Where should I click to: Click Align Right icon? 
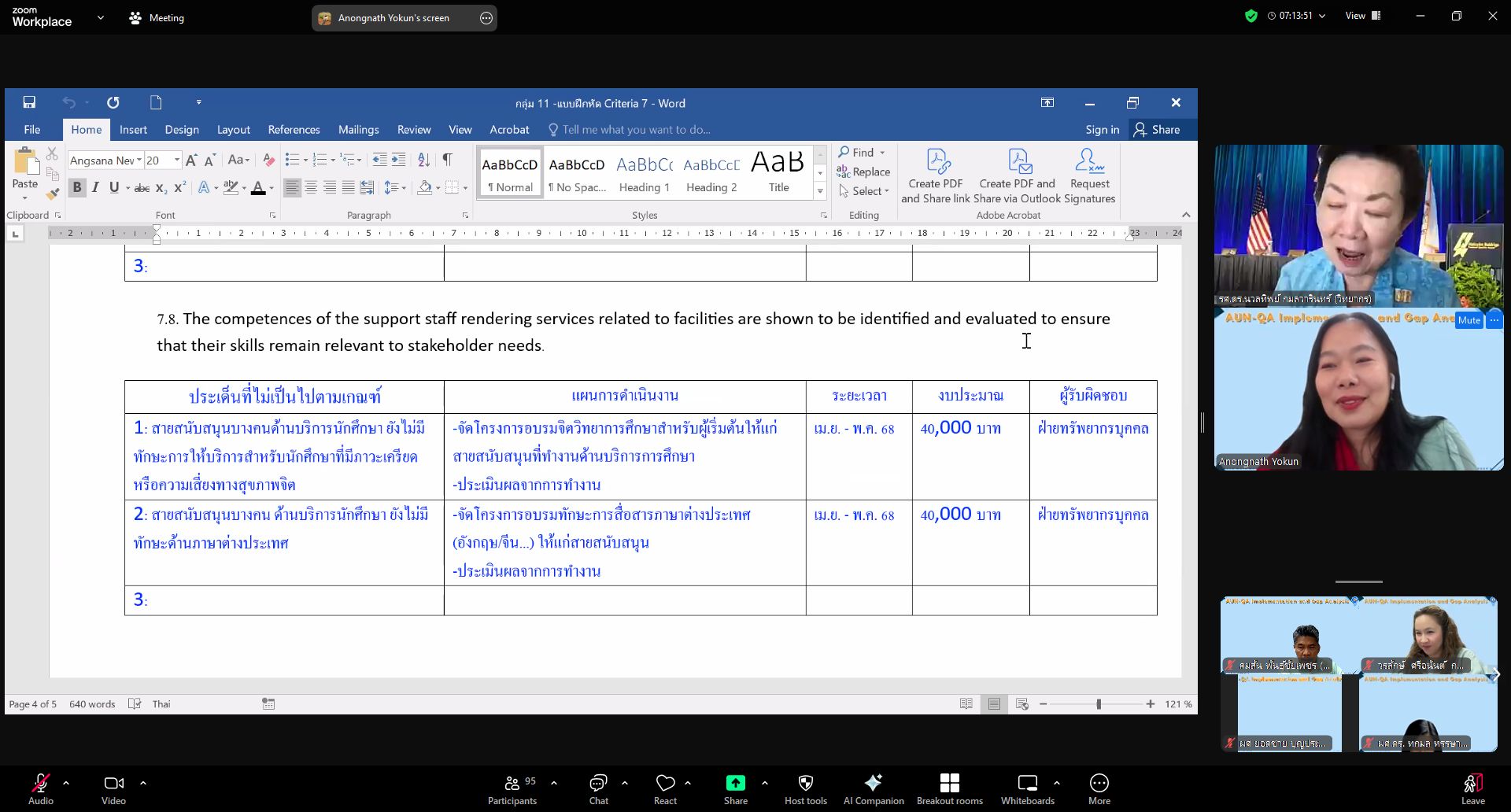(330, 187)
